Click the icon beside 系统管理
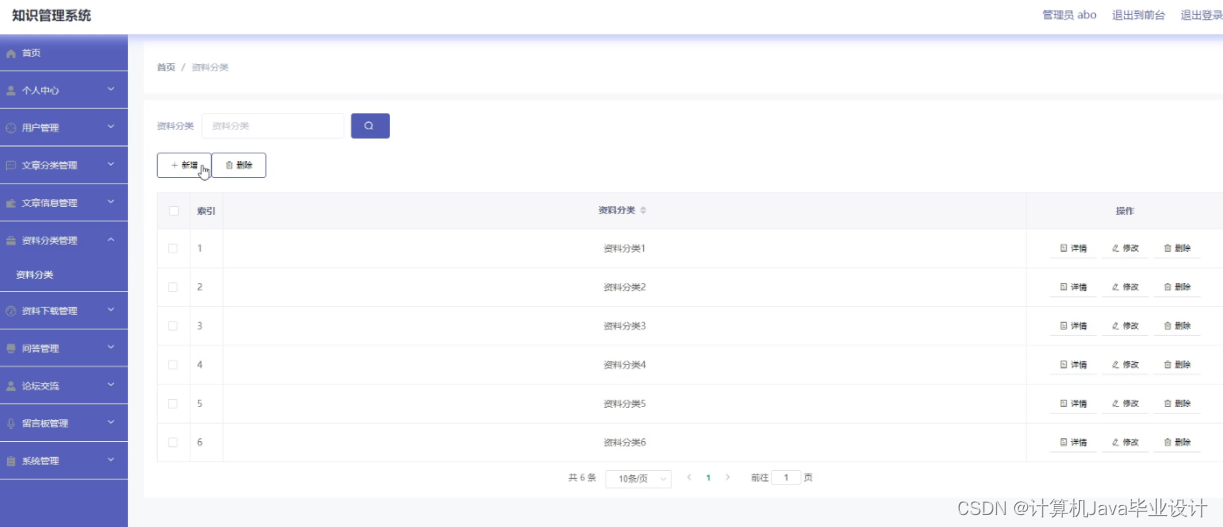Screen dimensions: 1223x527 (x=11, y=461)
